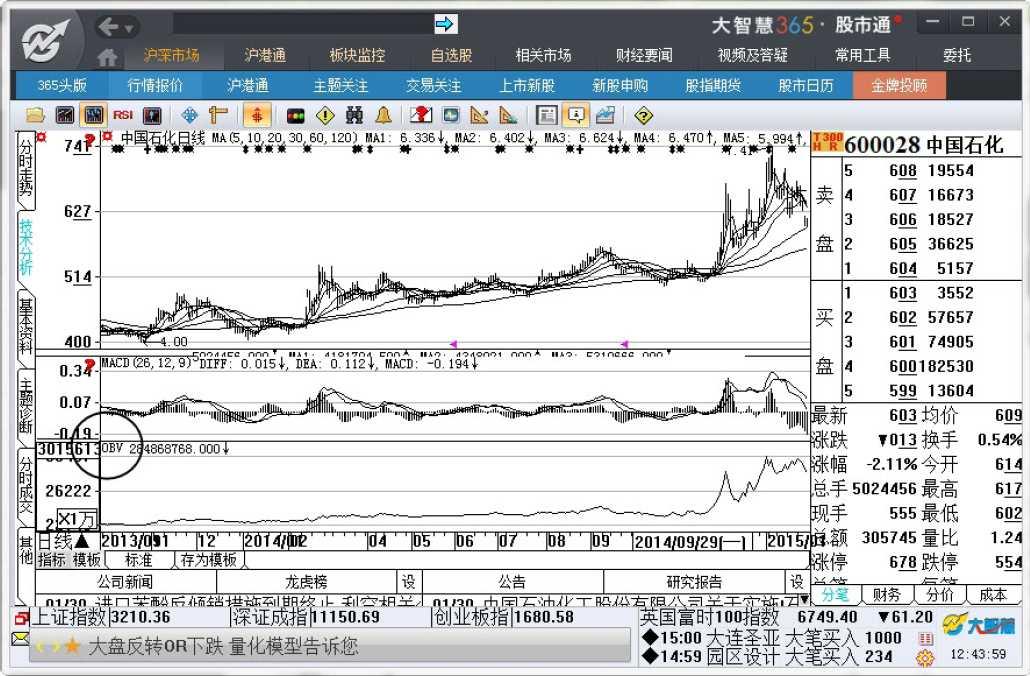Click the ×1万 unit label in OBV axis

[78, 520]
